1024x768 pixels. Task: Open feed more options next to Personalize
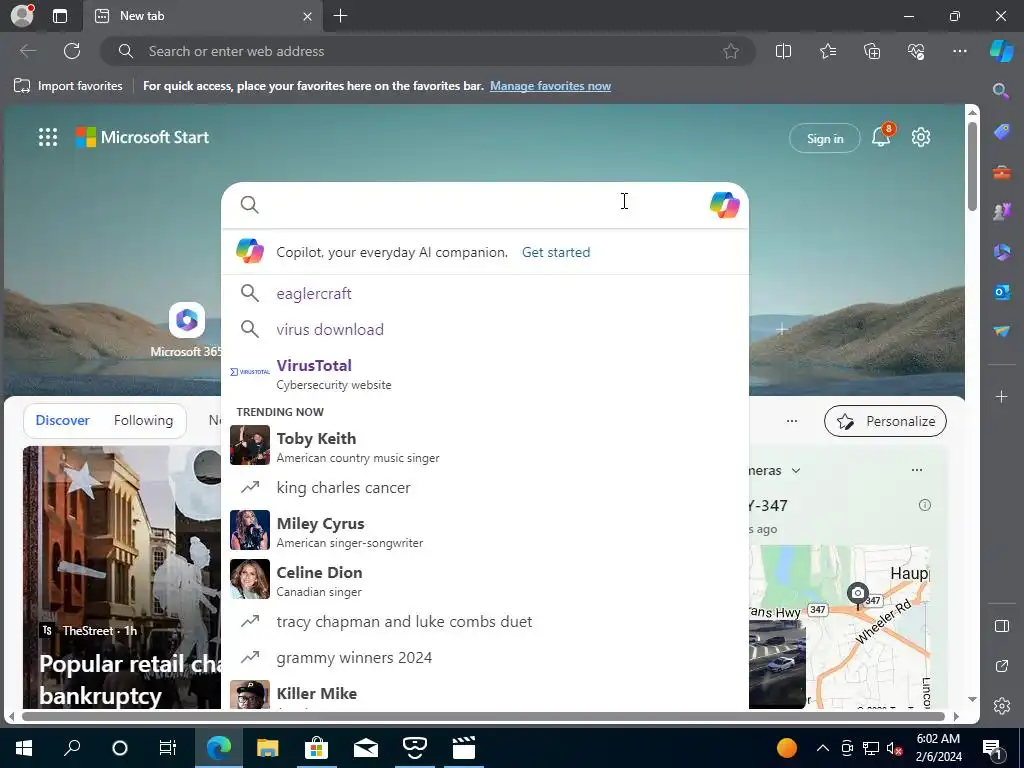(792, 421)
